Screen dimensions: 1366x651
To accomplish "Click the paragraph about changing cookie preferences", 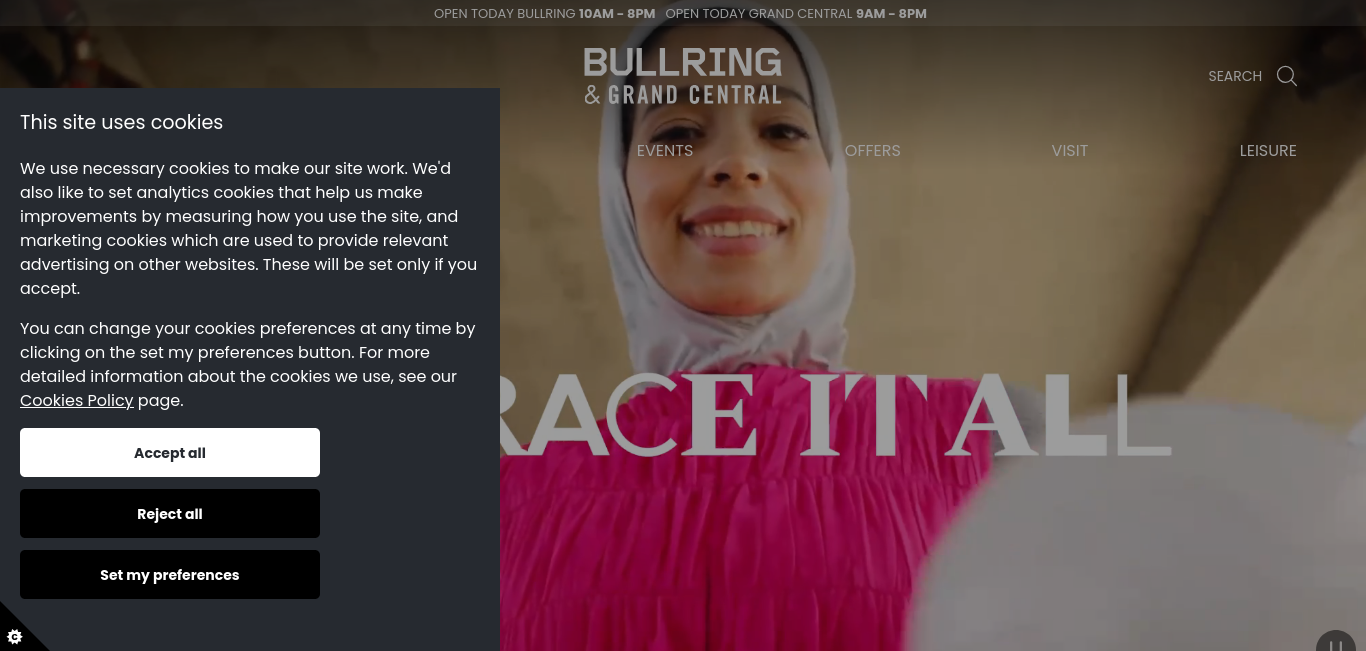I will [248, 364].
